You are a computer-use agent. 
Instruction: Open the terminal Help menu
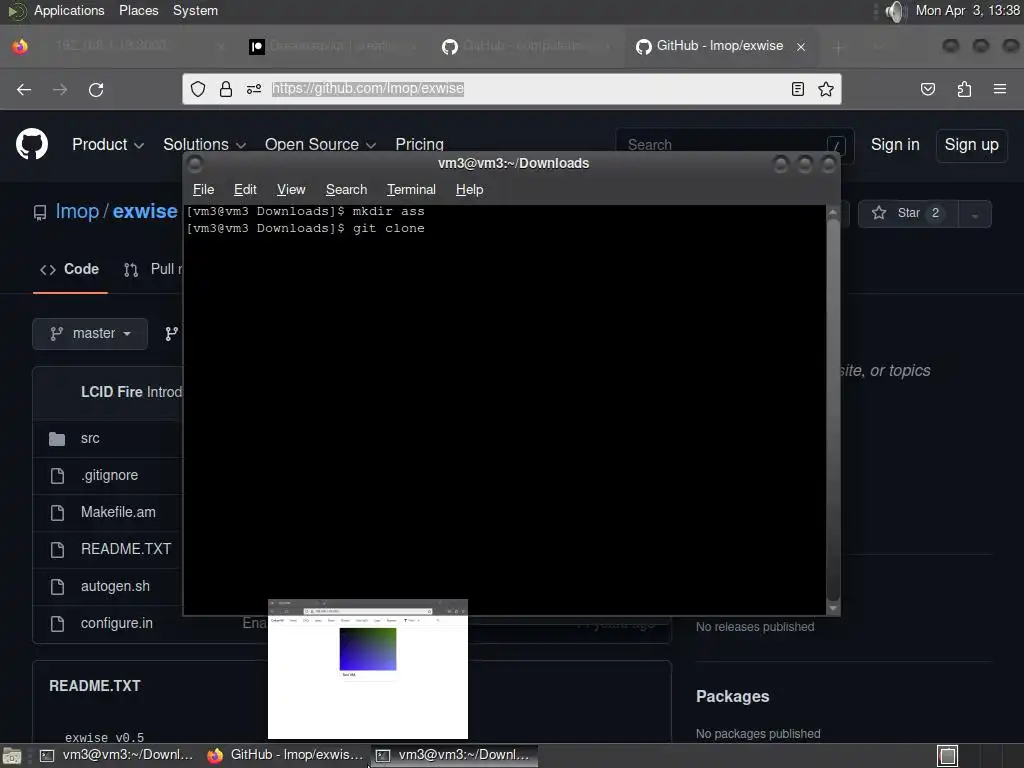pyautogui.click(x=469, y=189)
